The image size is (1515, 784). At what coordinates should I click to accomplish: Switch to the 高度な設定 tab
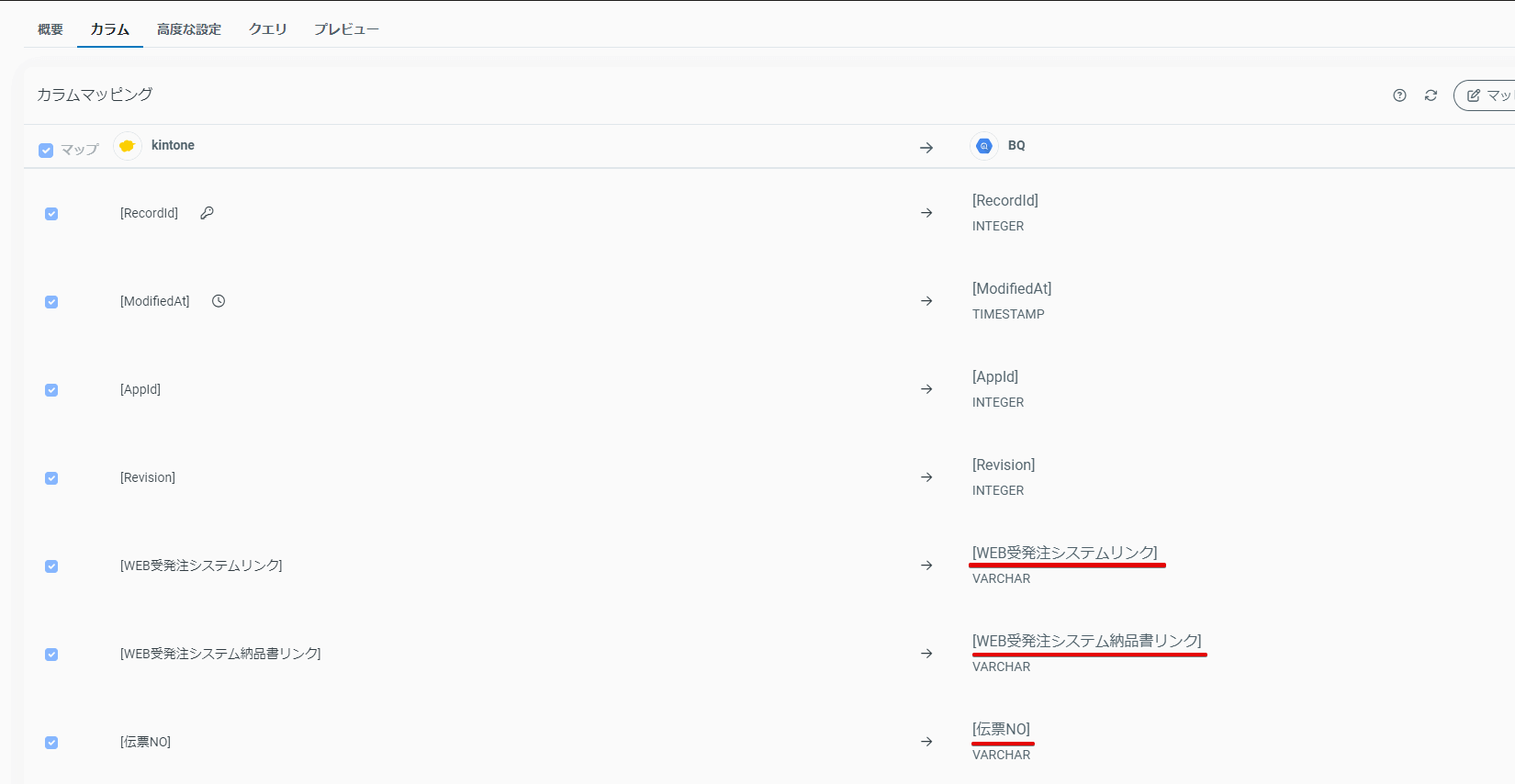point(189,29)
